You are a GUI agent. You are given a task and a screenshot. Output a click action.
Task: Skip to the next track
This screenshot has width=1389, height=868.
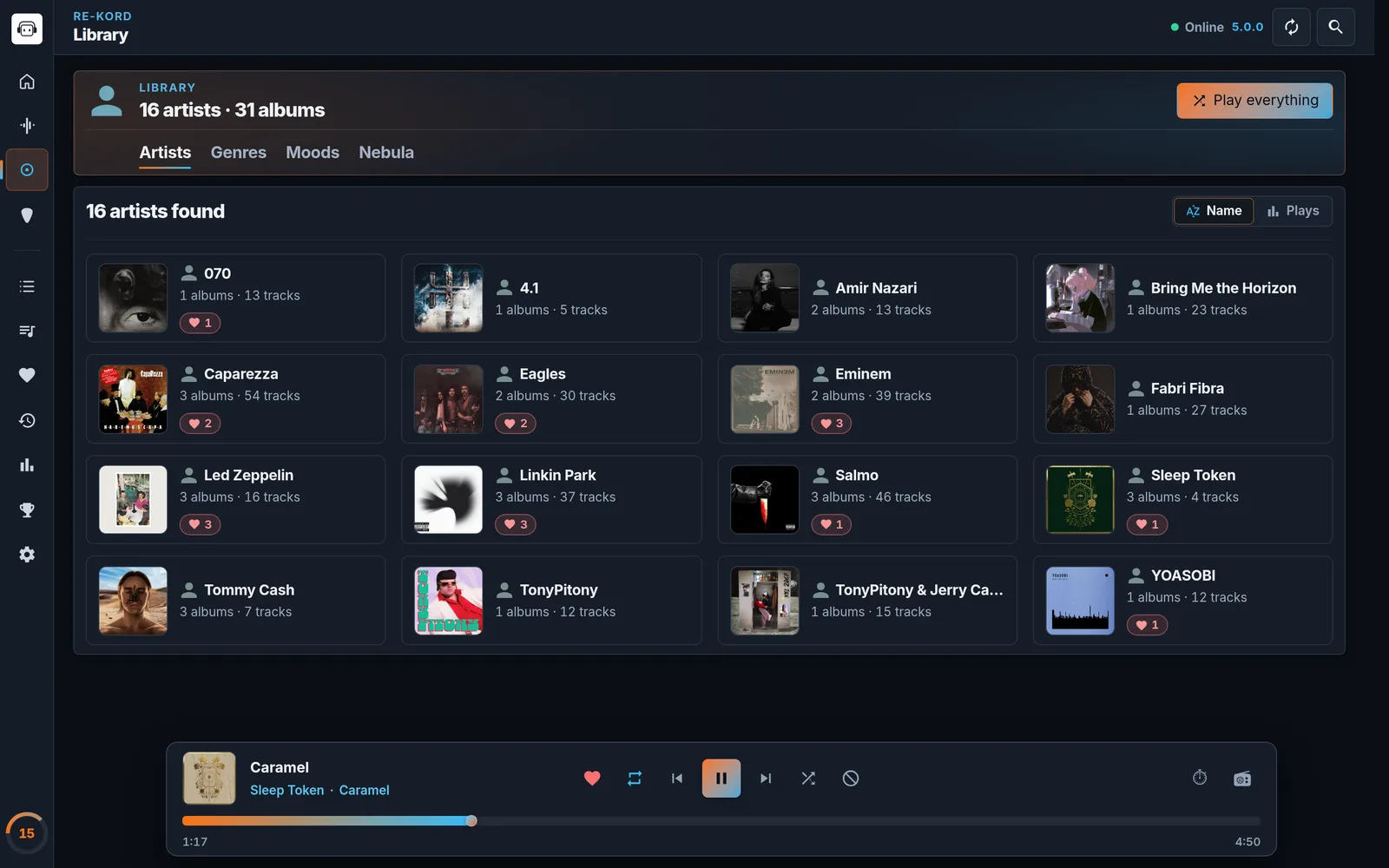(765, 779)
